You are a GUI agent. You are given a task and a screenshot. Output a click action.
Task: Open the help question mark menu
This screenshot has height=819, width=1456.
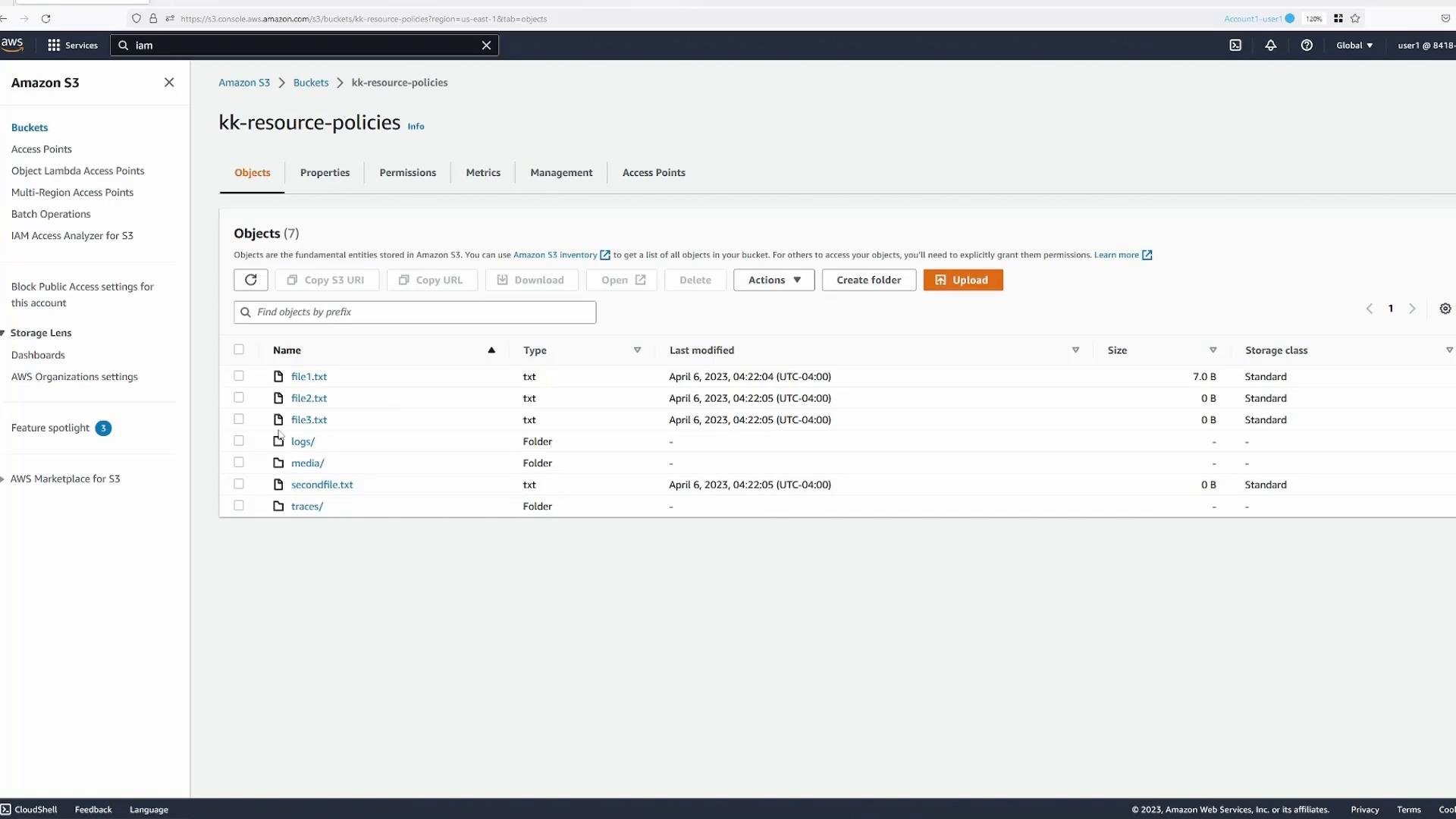[1307, 45]
